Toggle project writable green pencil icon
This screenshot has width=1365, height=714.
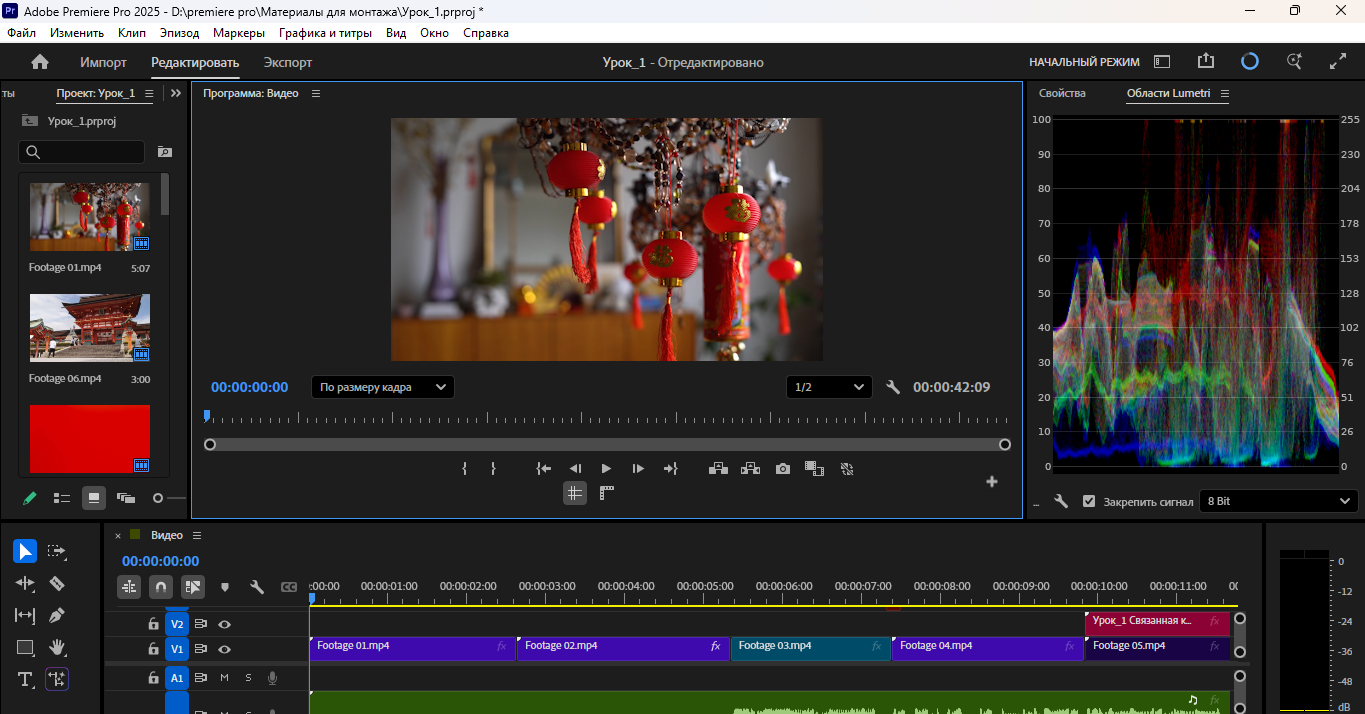tap(30, 497)
